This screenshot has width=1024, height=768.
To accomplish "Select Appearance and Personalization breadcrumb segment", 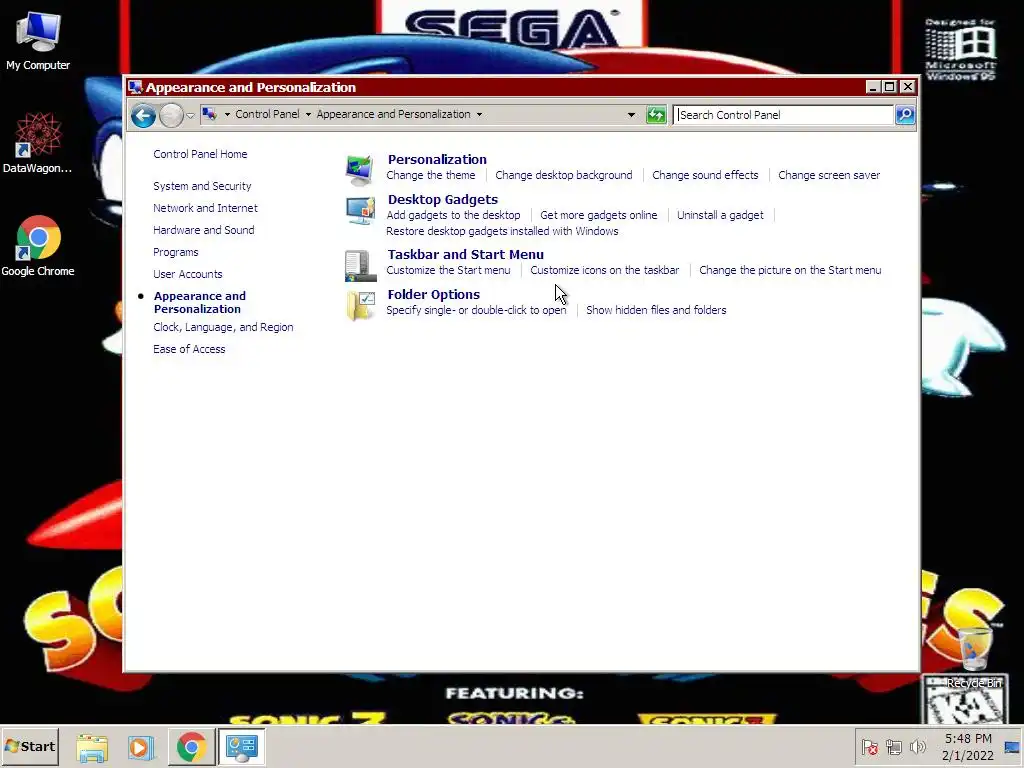I will (393, 114).
